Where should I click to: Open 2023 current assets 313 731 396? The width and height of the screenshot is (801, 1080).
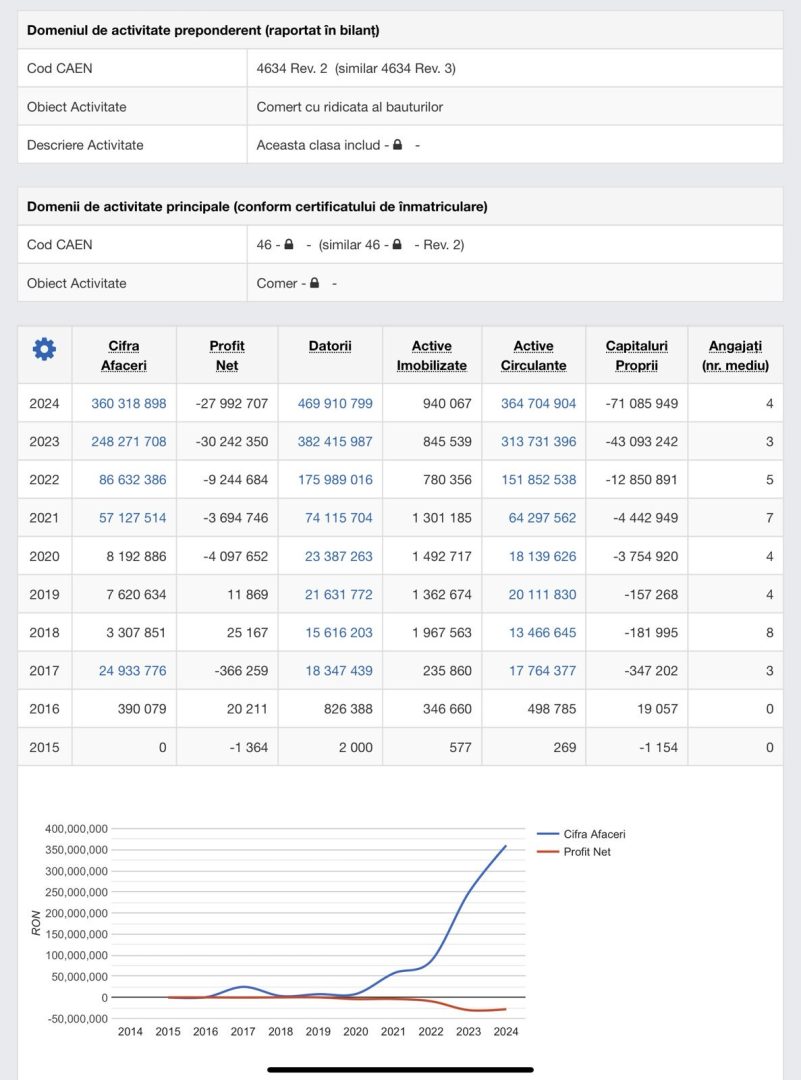click(539, 442)
